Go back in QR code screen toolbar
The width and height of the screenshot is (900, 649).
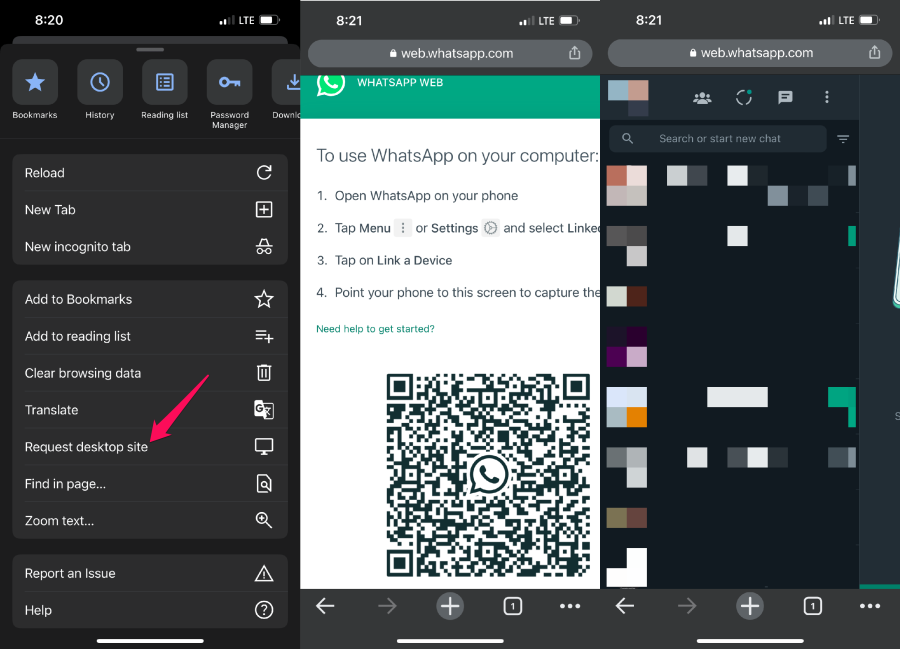coord(325,606)
